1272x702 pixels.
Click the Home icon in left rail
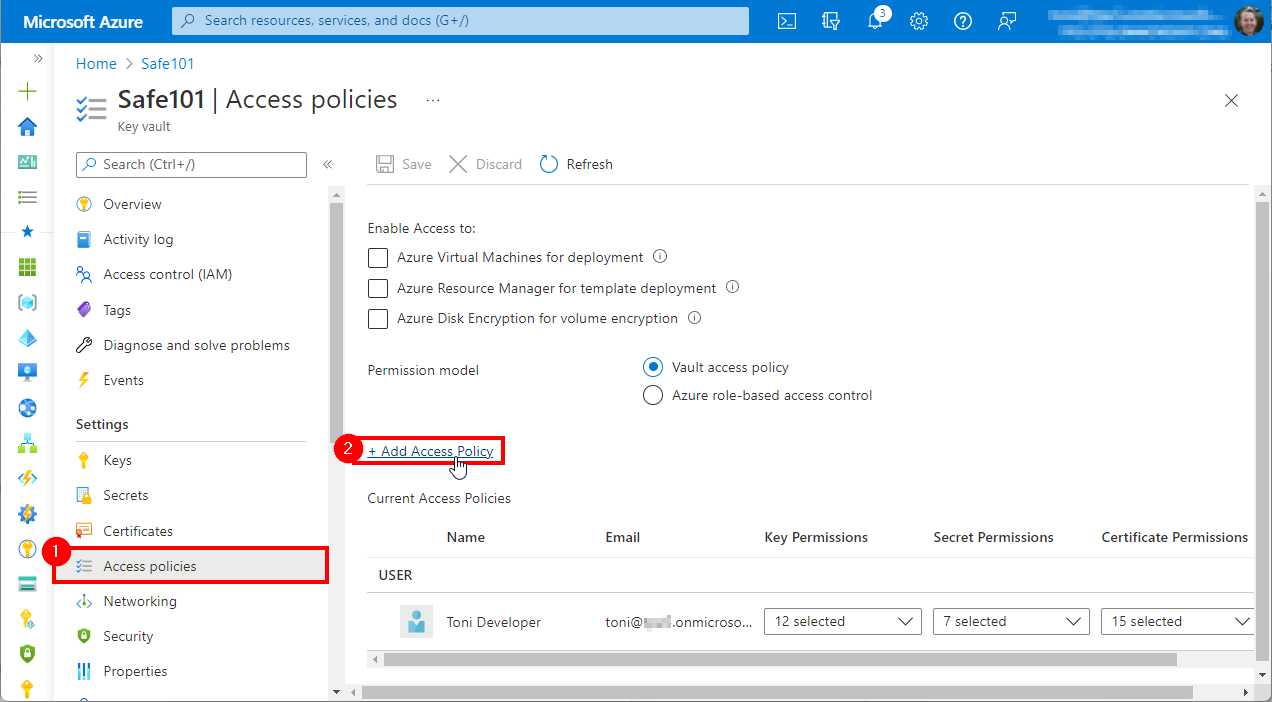click(27, 127)
